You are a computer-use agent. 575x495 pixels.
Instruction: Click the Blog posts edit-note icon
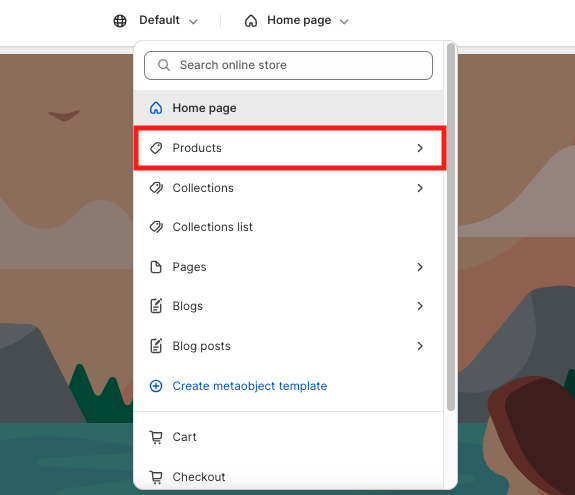tap(156, 346)
